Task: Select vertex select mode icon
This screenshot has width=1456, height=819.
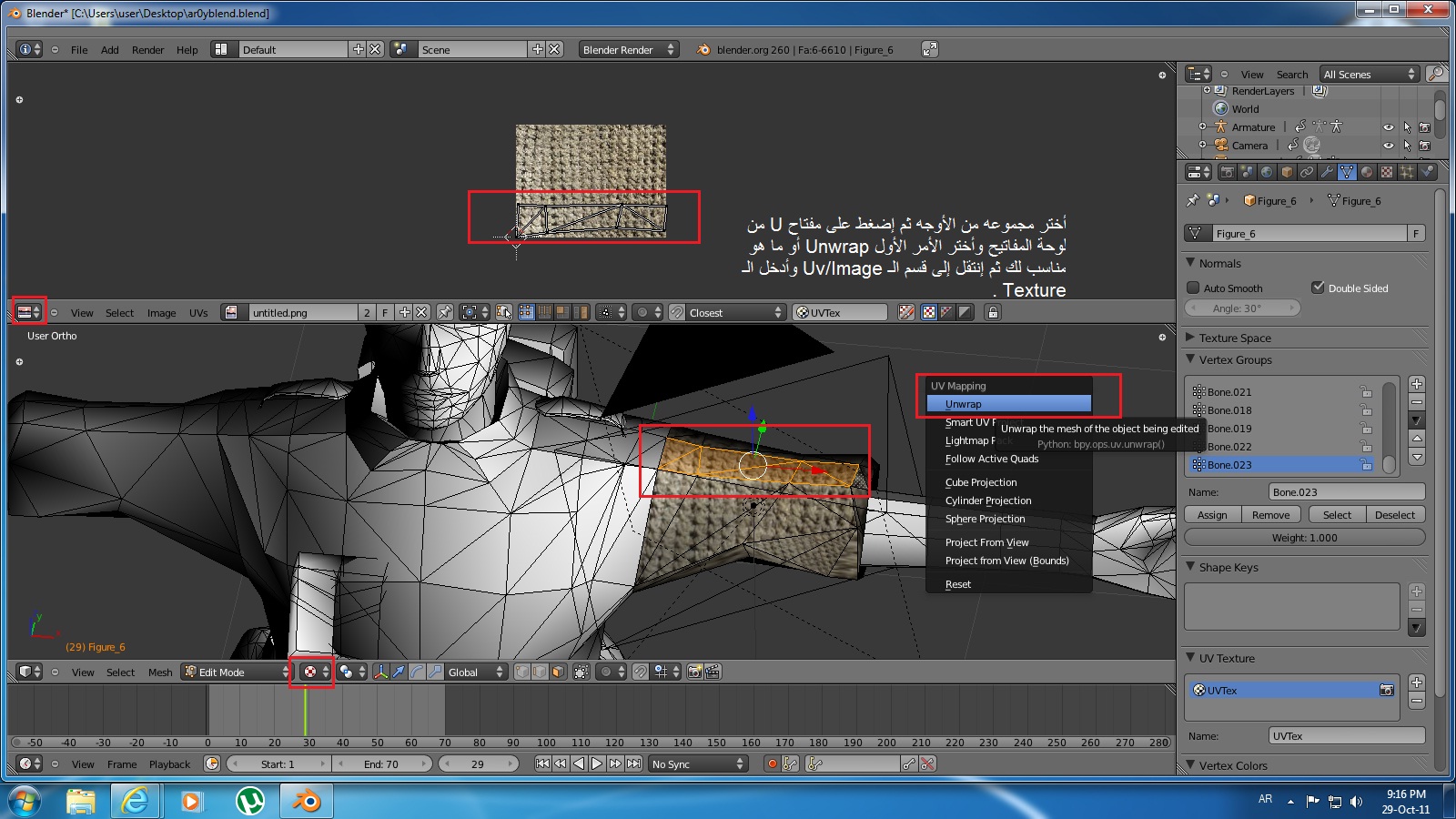Action: 522,672
